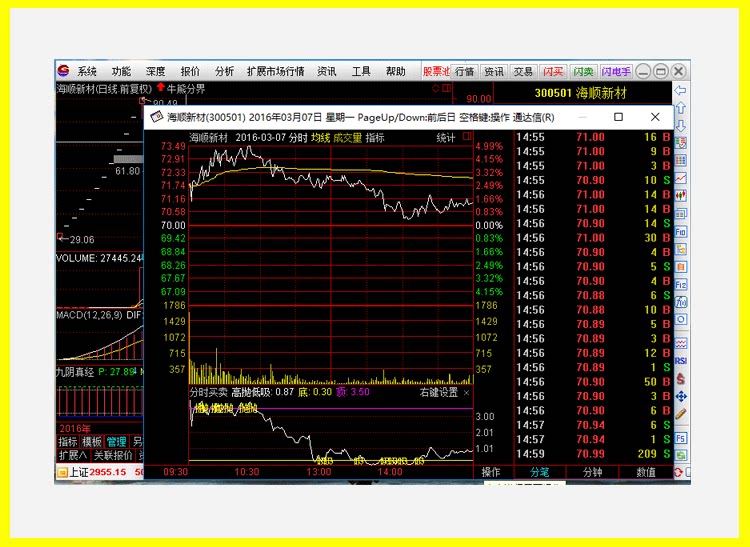The image size is (750, 547).
Task: Click the RSI indicator icon
Action: [681, 361]
